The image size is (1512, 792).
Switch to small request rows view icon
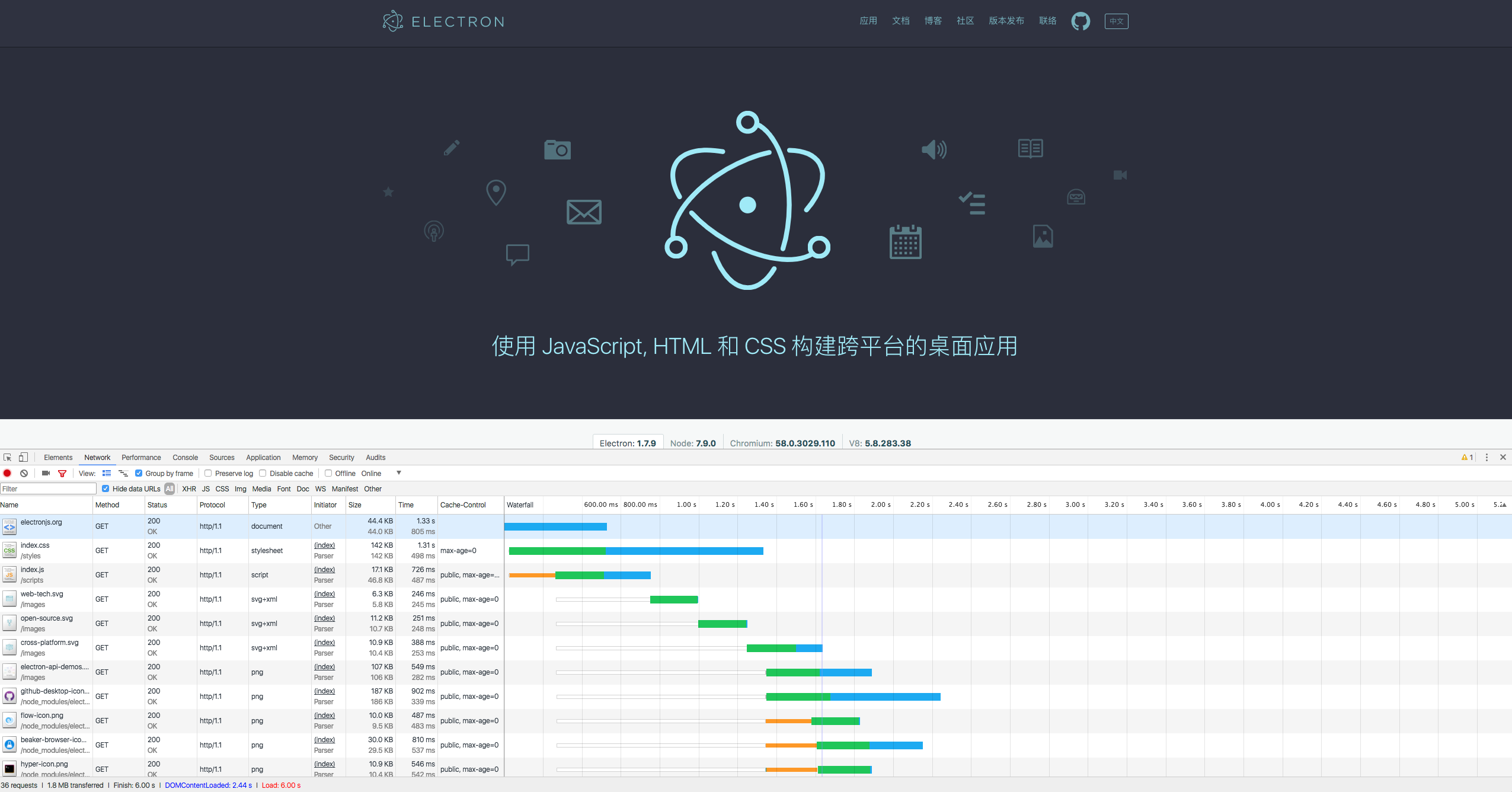[x=107, y=473]
